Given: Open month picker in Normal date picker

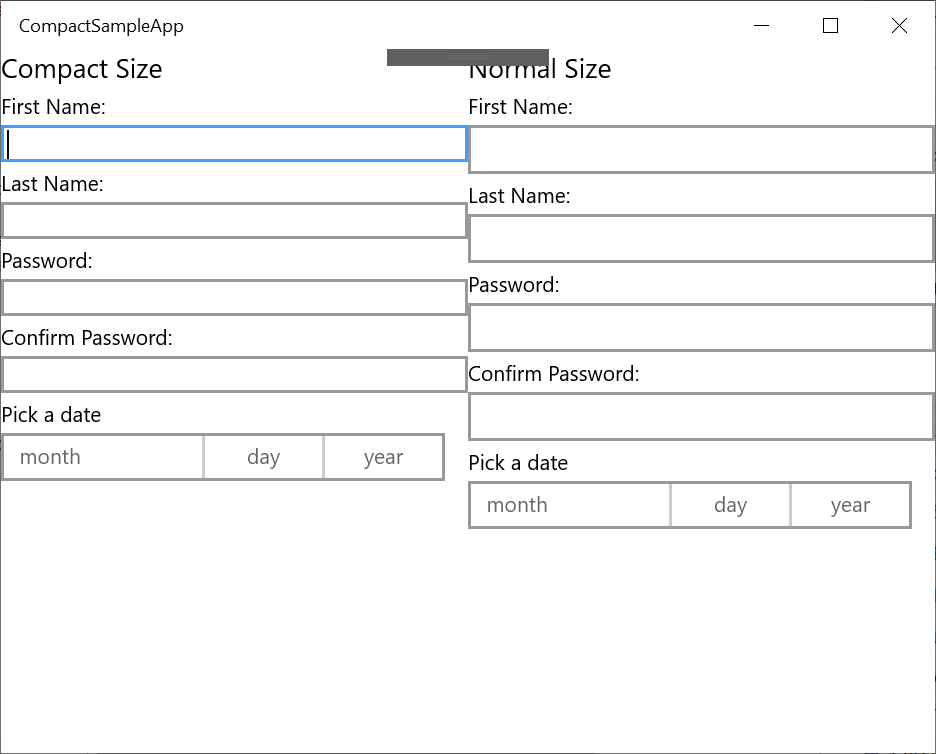Looking at the screenshot, I should pyautogui.click(x=569, y=505).
